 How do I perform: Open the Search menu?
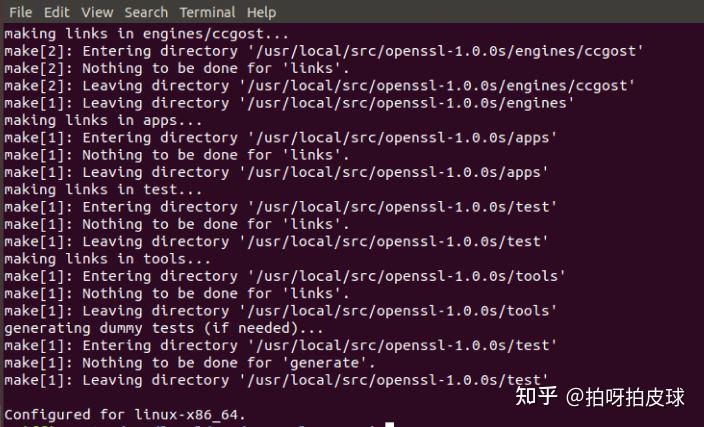coord(146,12)
